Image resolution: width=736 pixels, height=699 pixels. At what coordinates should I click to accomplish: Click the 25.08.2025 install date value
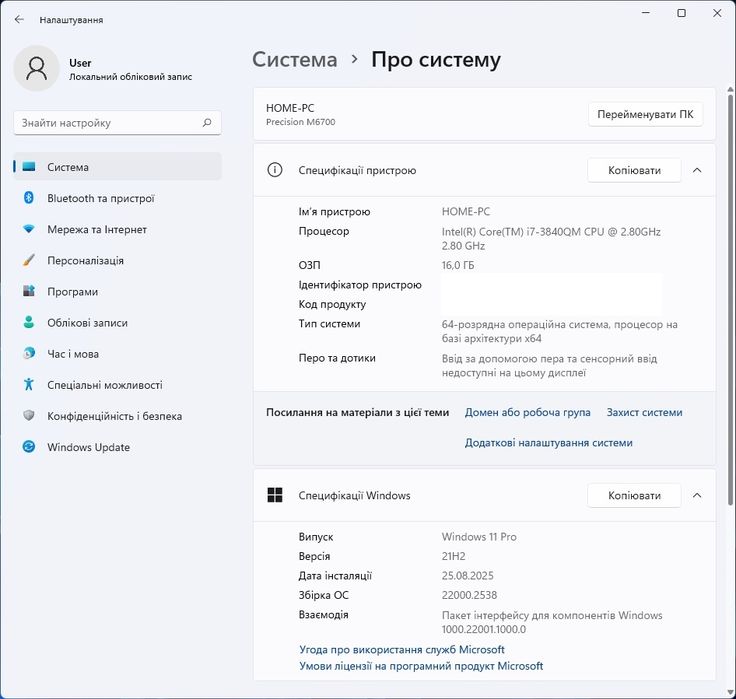(x=468, y=576)
